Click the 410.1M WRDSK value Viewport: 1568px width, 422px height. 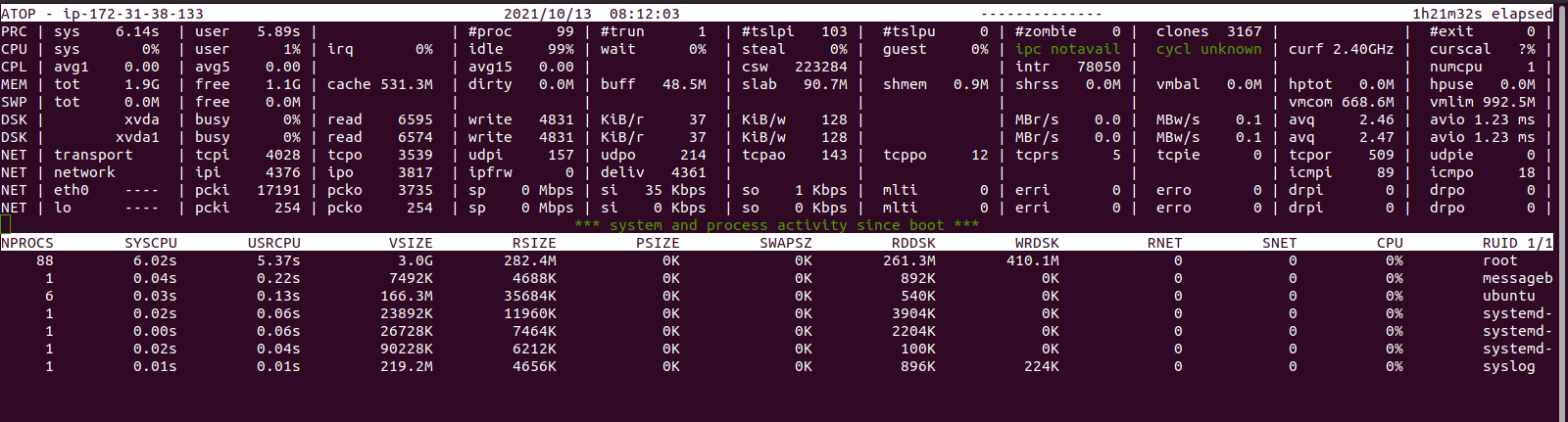click(1033, 260)
